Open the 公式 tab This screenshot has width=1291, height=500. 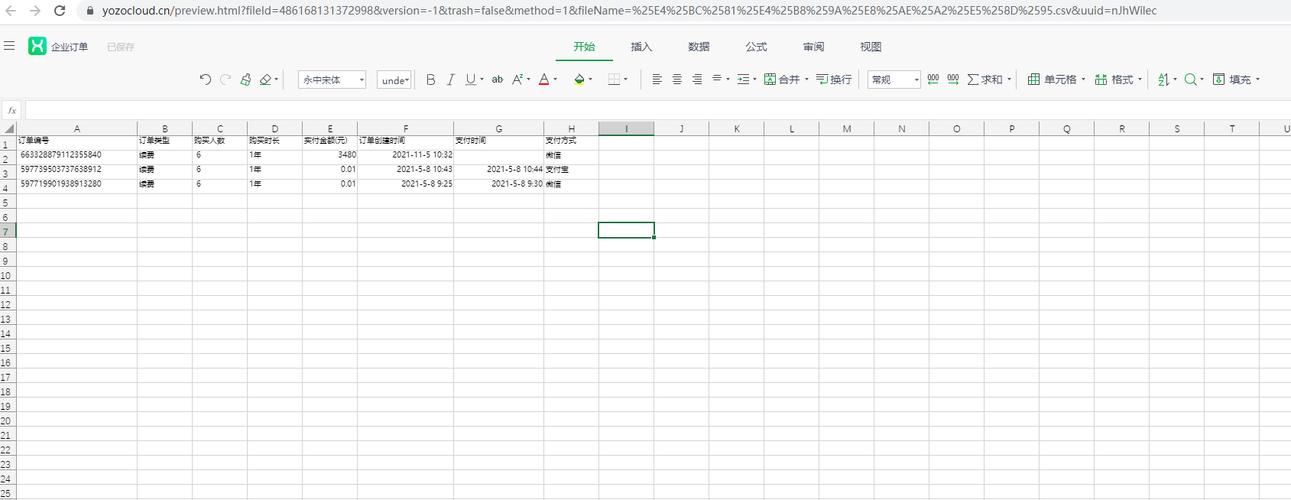point(756,47)
